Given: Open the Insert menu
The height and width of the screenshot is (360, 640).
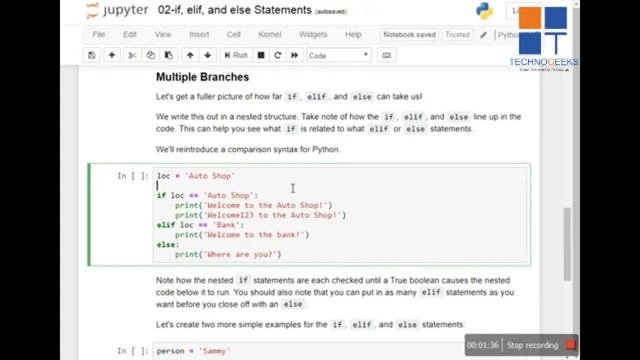Looking at the screenshot, I should (199, 35).
